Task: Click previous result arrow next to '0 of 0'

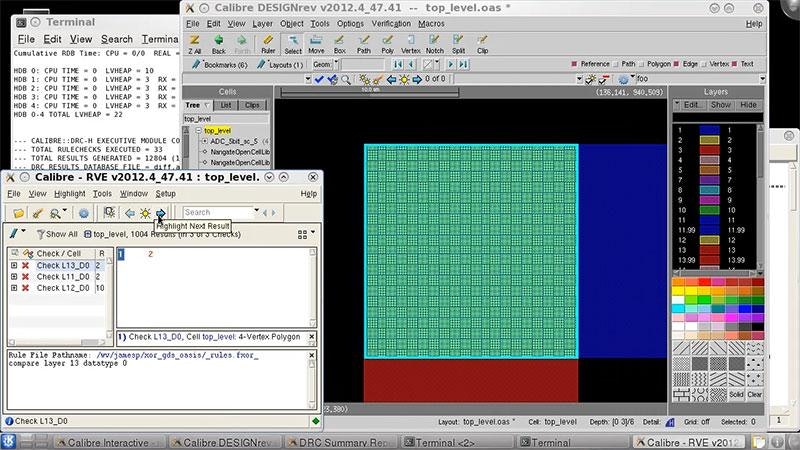Action: (391, 79)
